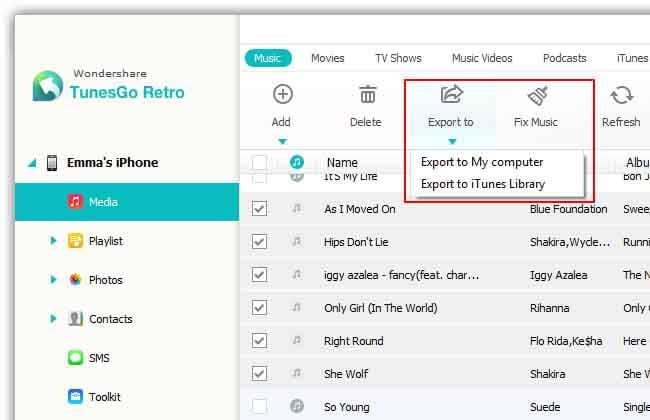Check the So Young checkbox
This screenshot has height=420, width=650.
point(259,406)
